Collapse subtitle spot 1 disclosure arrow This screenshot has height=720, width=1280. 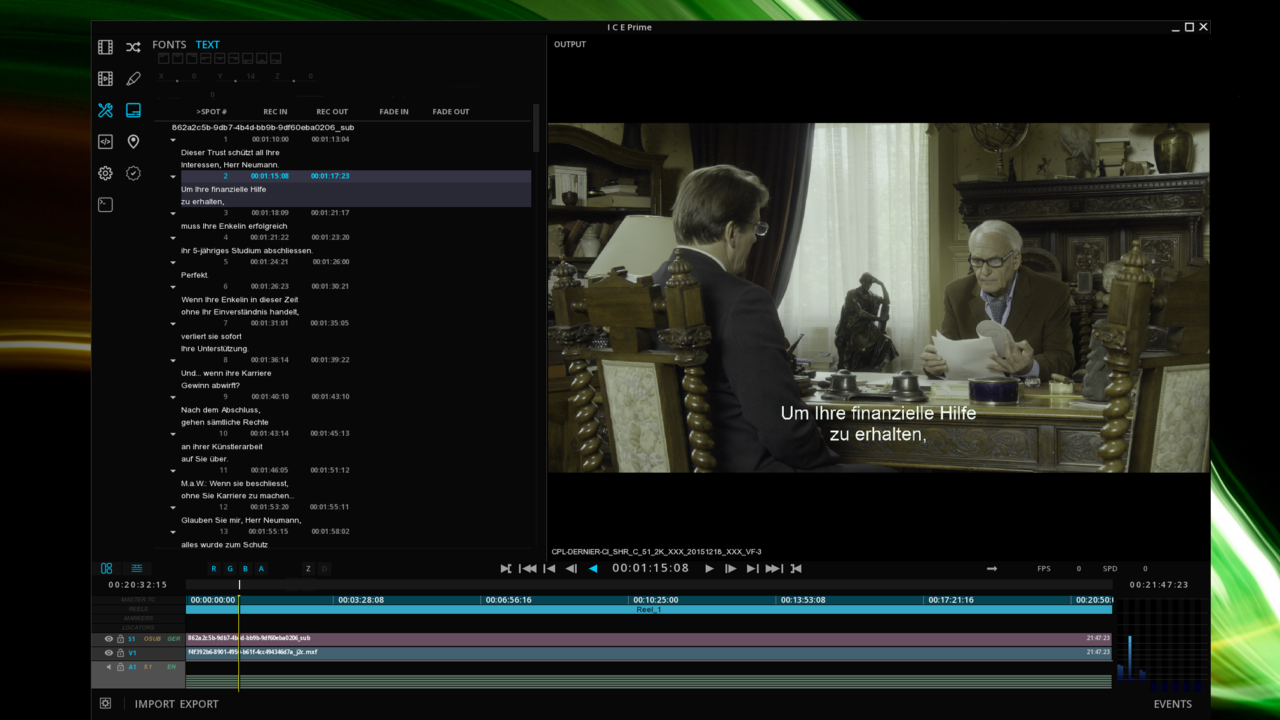pos(173,141)
